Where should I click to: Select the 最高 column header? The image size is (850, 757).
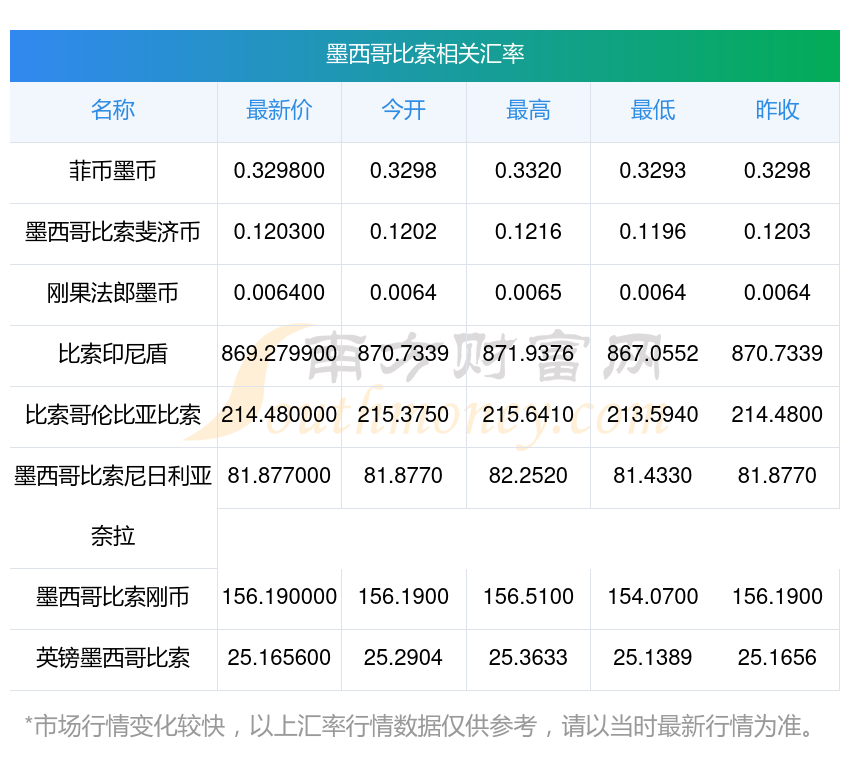[528, 110]
